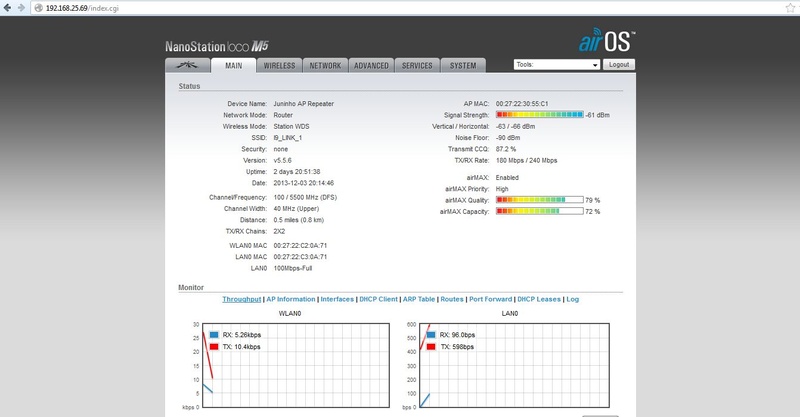800x417 pixels.
Task: Open the SYSTEM tab
Action: pos(463,65)
